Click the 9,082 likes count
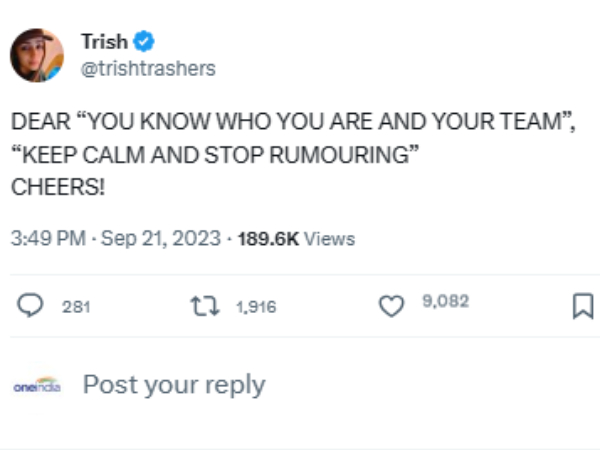This screenshot has width=600, height=450. (446, 302)
